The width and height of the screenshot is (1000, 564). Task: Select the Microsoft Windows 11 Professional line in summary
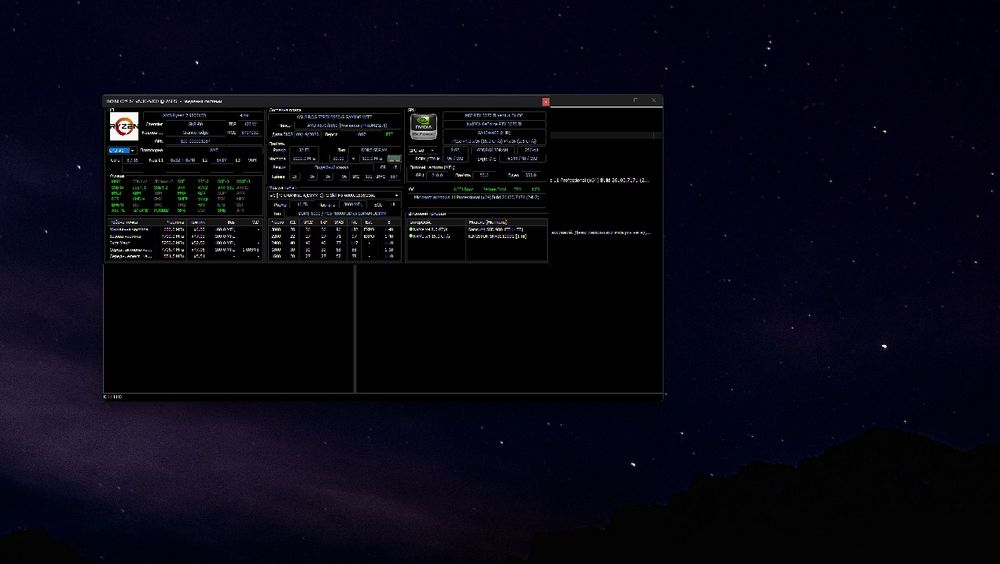(476, 197)
